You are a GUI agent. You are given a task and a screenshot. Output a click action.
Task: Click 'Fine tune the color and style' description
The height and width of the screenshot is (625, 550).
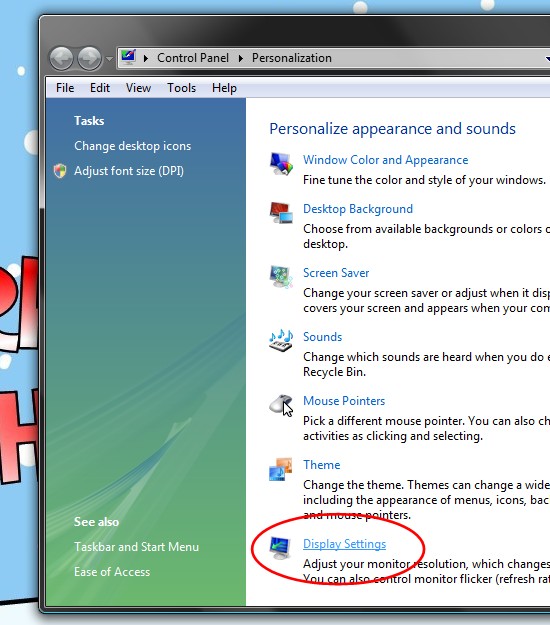point(424,180)
